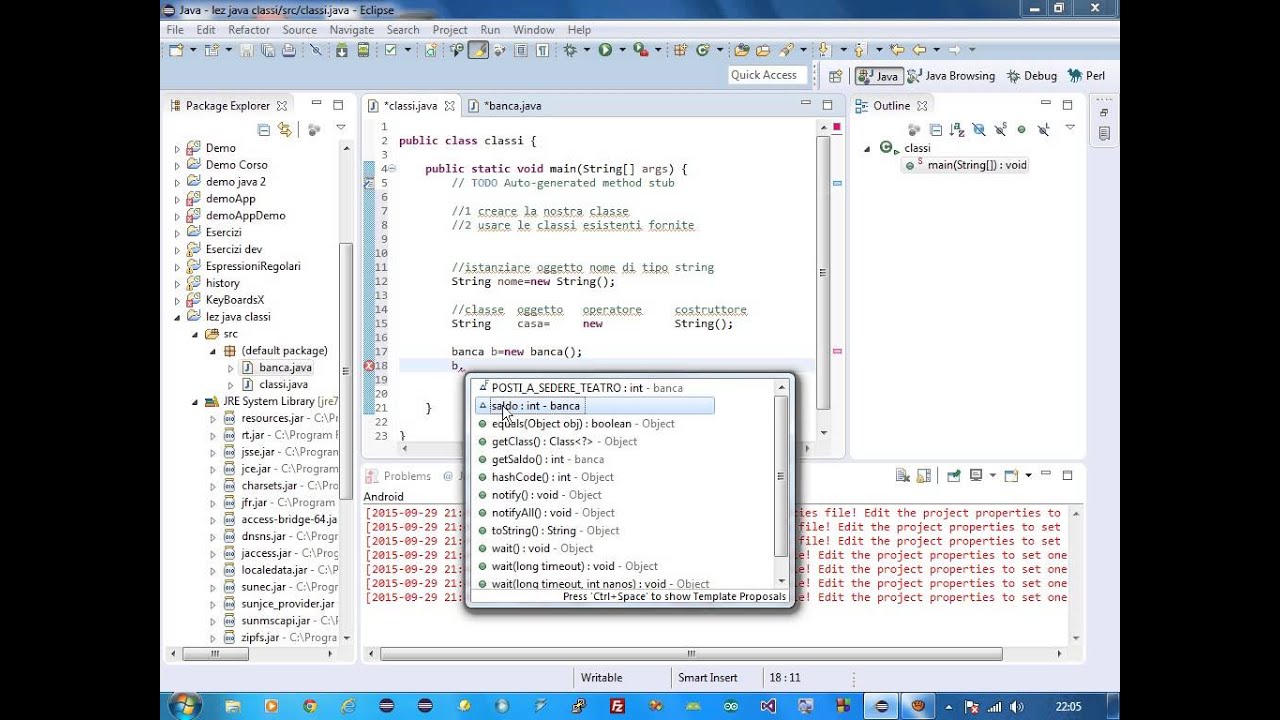Switch to the Java Browsing perspective

pyautogui.click(x=951, y=76)
